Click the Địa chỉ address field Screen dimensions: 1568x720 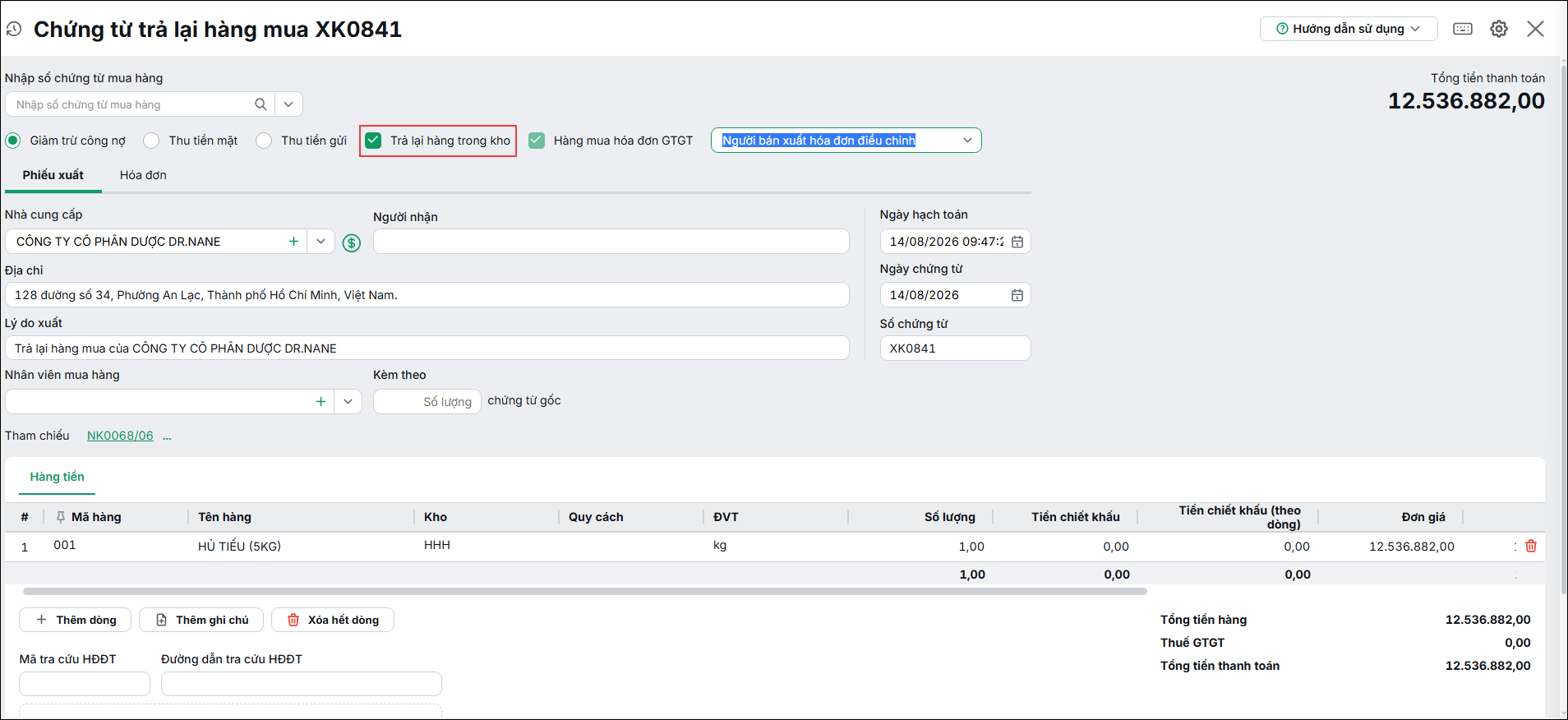pos(427,295)
